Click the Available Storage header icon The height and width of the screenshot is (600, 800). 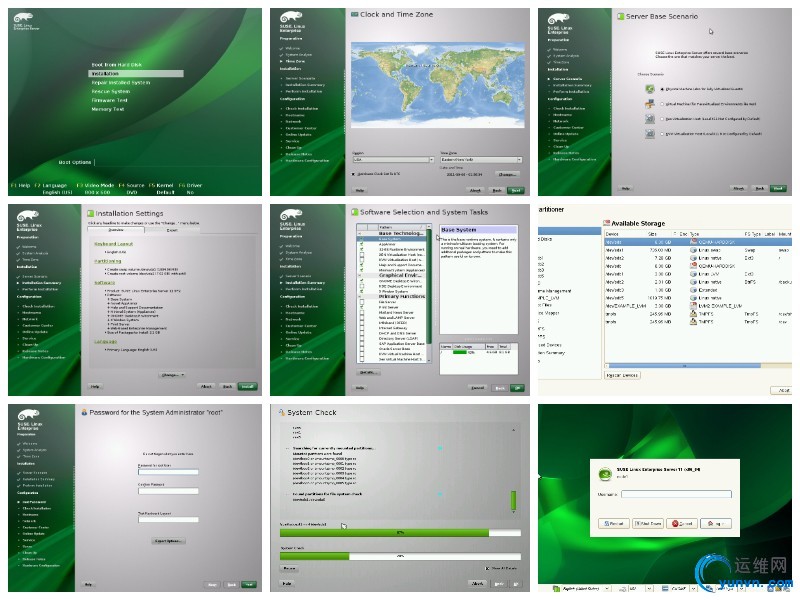pyautogui.click(x=607, y=223)
